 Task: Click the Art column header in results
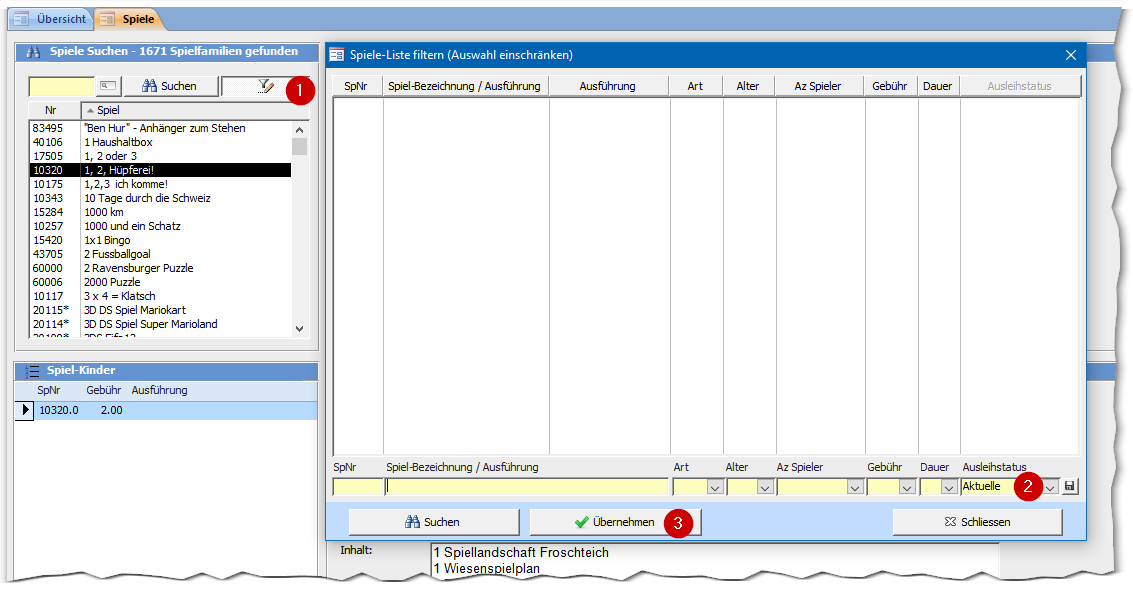point(696,86)
